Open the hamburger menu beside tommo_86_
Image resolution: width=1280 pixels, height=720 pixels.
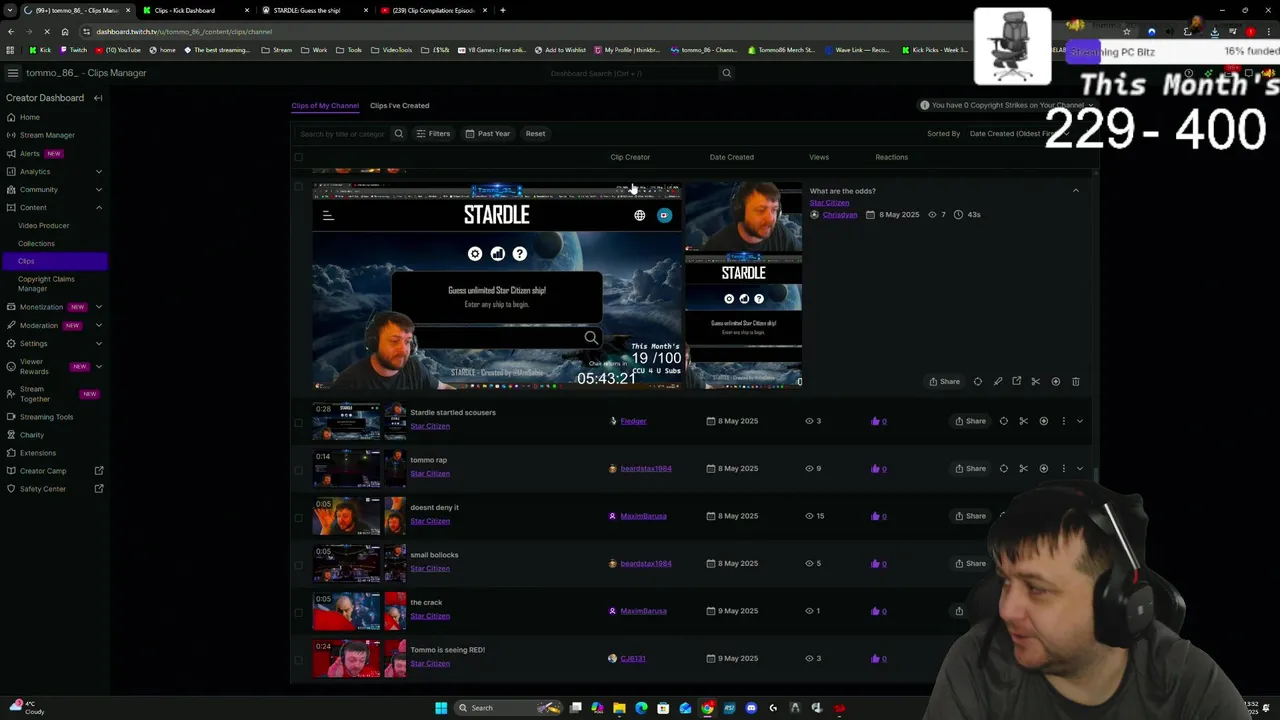[x=12, y=73]
